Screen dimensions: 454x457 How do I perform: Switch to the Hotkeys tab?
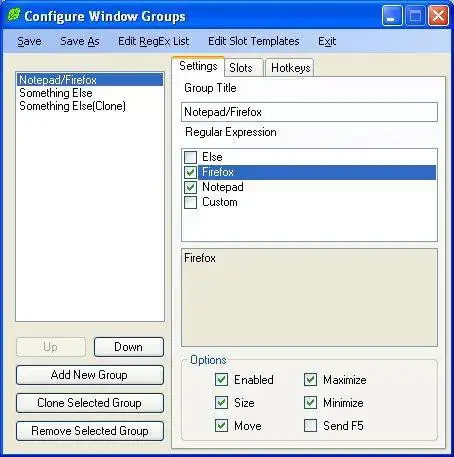click(x=290, y=68)
